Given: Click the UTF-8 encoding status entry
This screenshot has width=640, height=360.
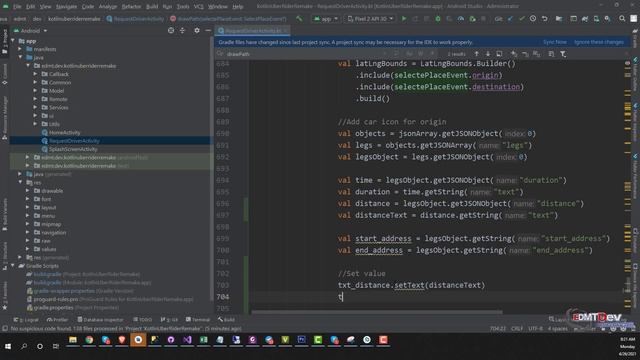Looking at the screenshot, I should pos(535,329).
